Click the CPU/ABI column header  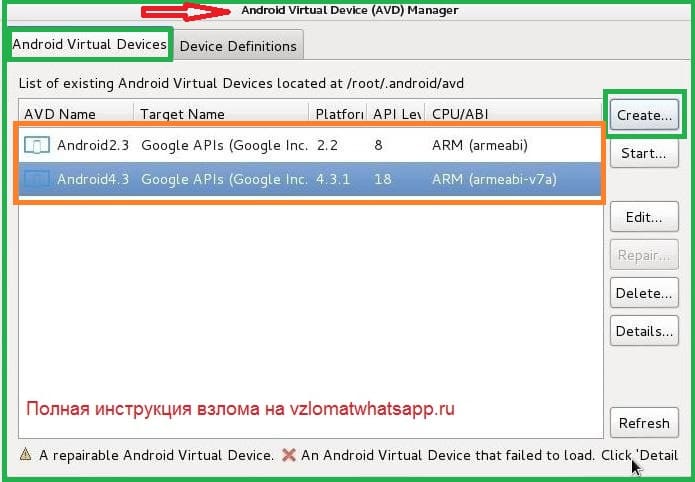pos(513,114)
